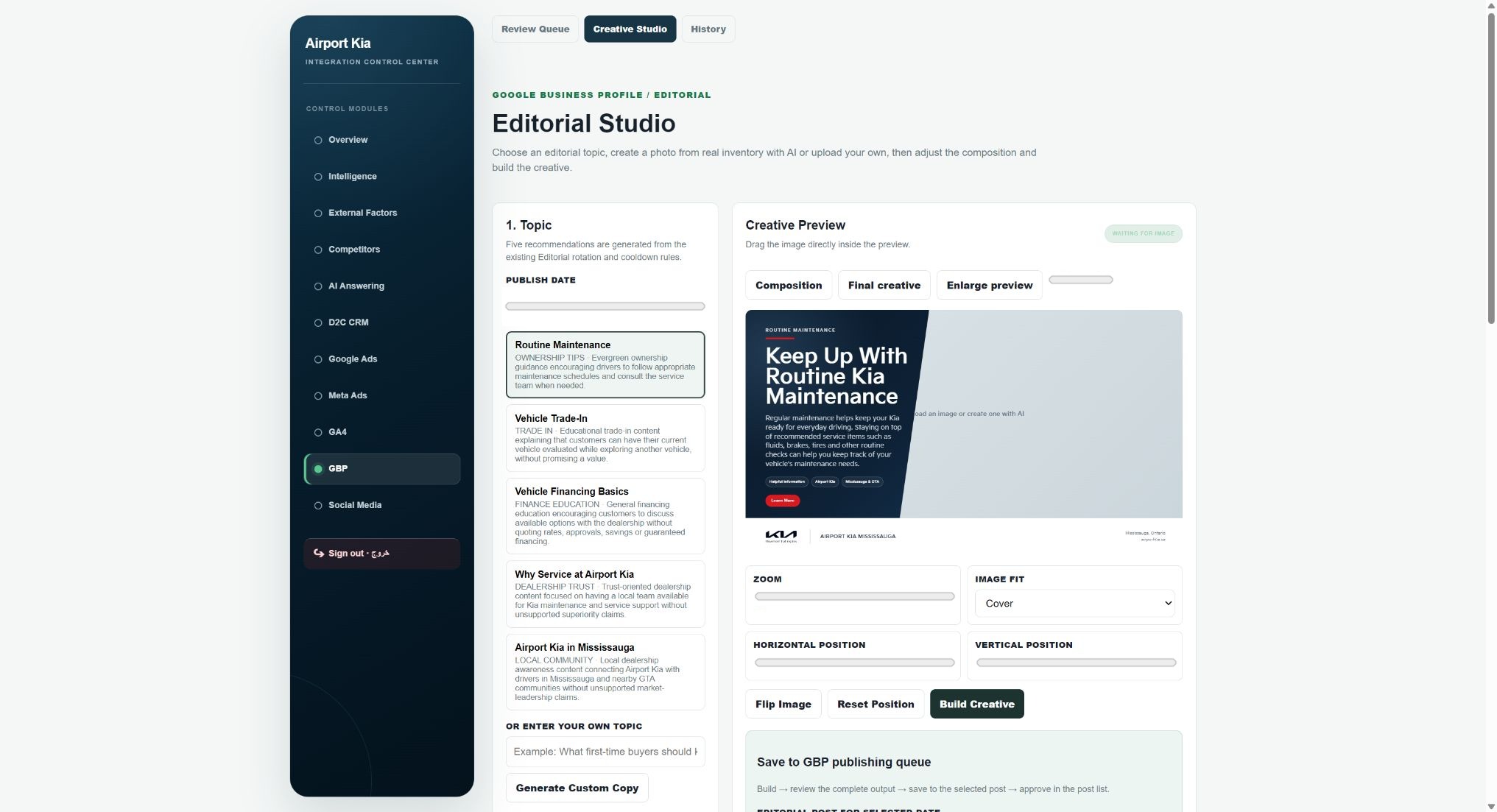Viewport: 1497px width, 812px height.
Task: Switch preview to Final creative
Action: click(x=884, y=285)
